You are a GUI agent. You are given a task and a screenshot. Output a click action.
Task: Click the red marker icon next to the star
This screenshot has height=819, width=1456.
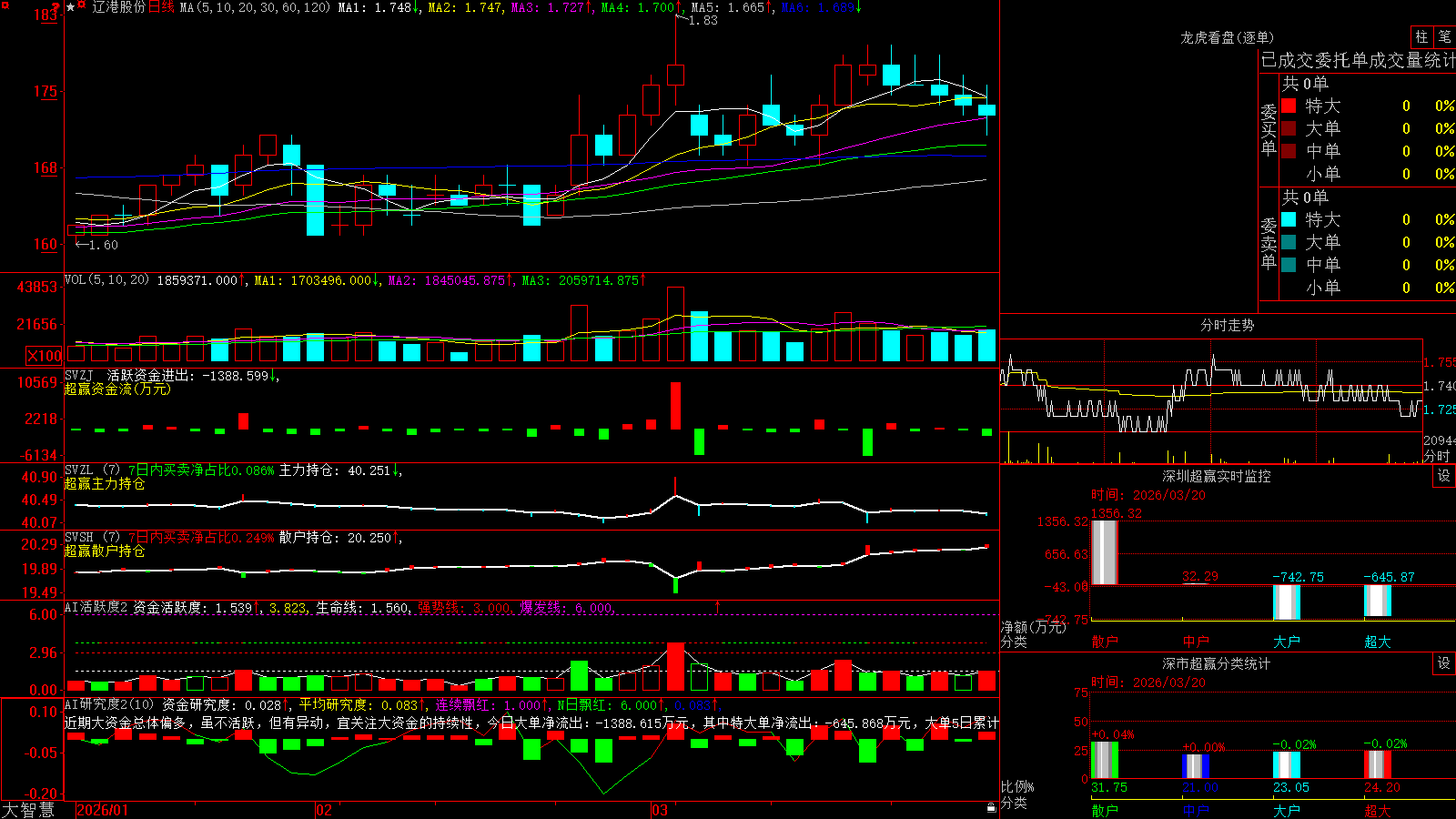(x=82, y=6)
